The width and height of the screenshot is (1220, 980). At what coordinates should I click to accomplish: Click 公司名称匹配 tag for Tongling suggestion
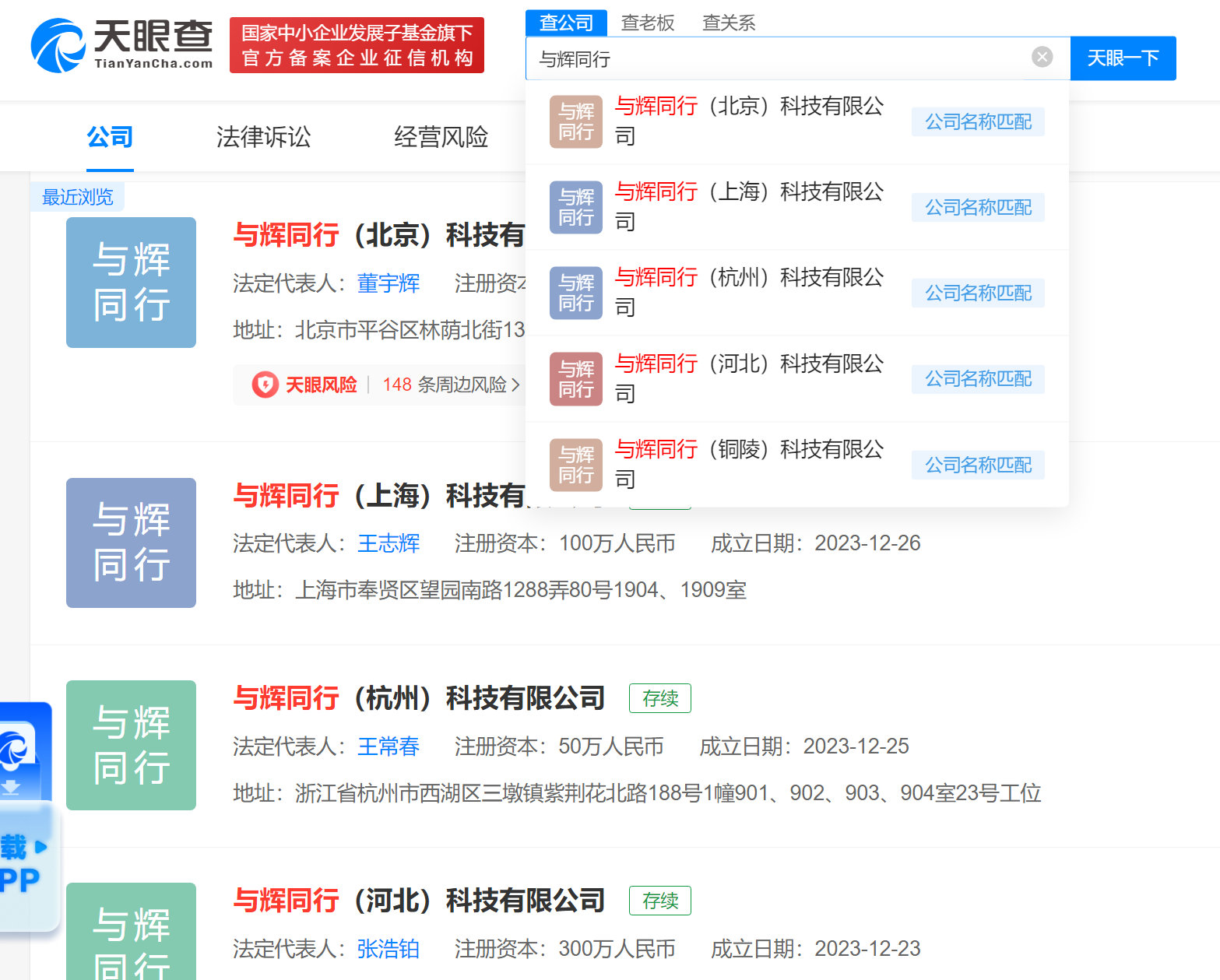point(978,465)
